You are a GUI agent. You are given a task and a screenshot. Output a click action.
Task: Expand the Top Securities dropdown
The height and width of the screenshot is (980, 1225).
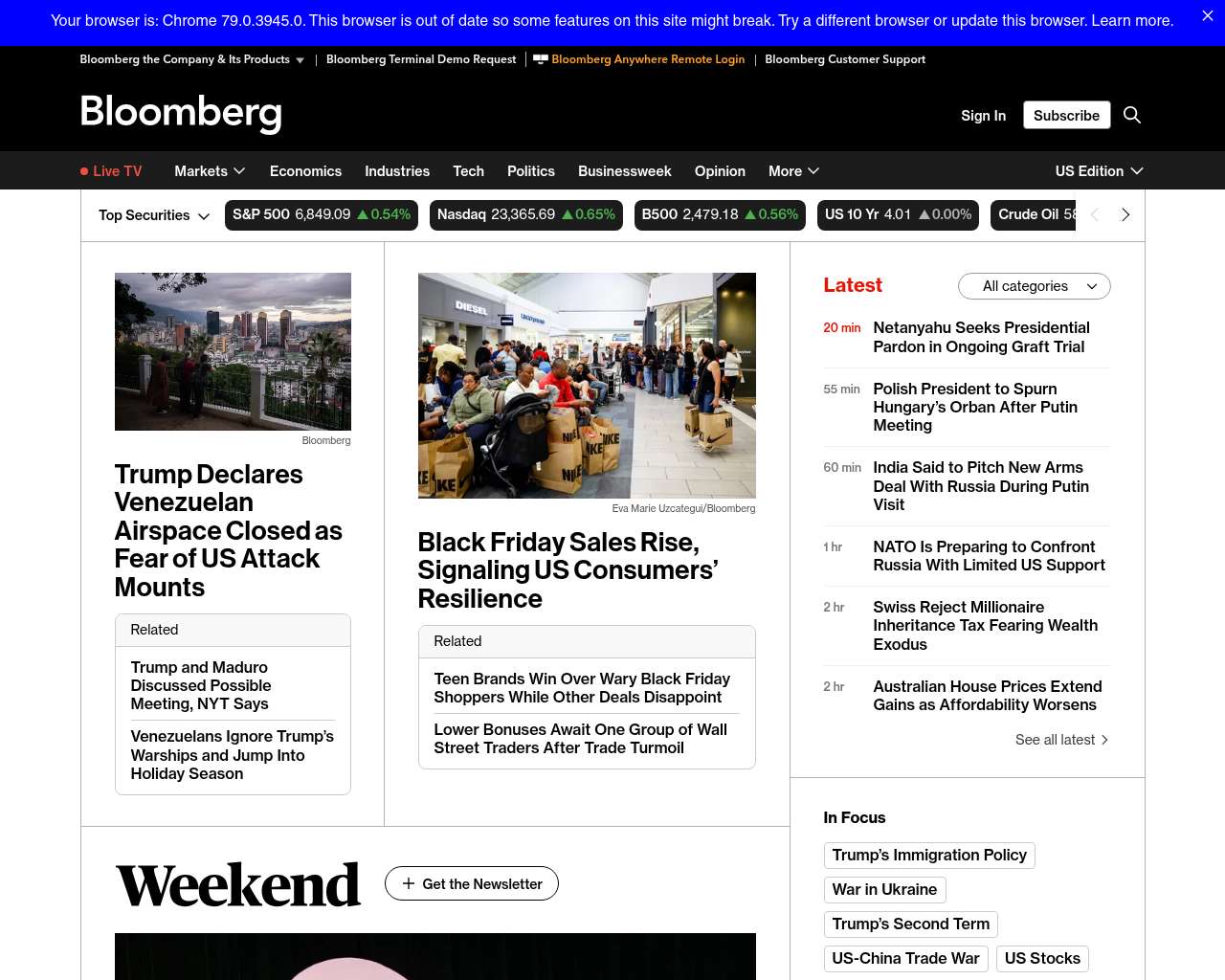click(x=154, y=215)
